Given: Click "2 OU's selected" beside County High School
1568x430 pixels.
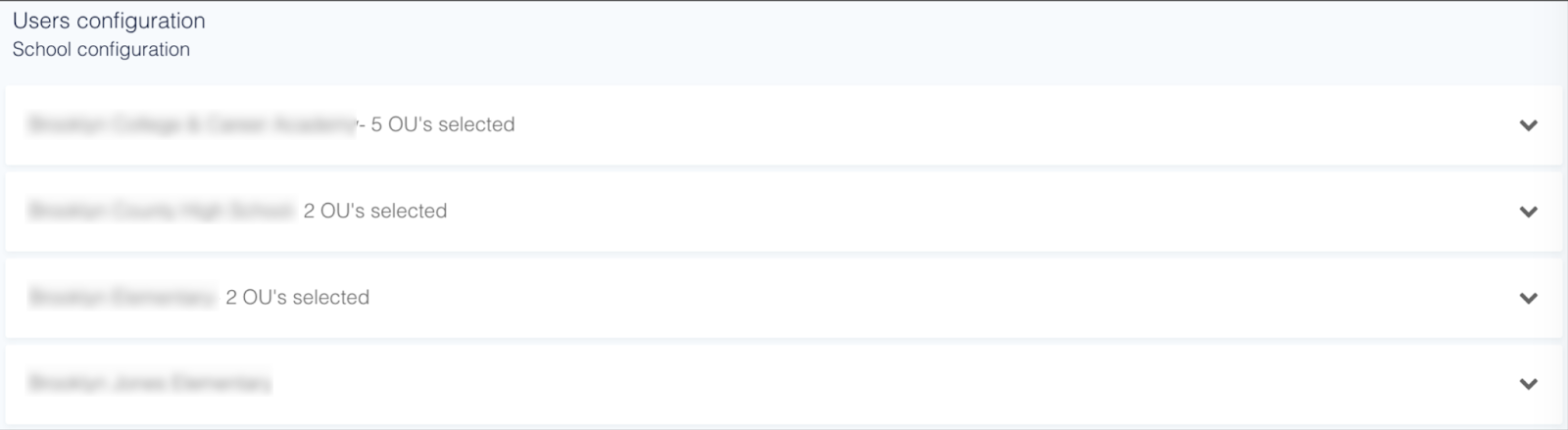Looking at the screenshot, I should point(374,212).
